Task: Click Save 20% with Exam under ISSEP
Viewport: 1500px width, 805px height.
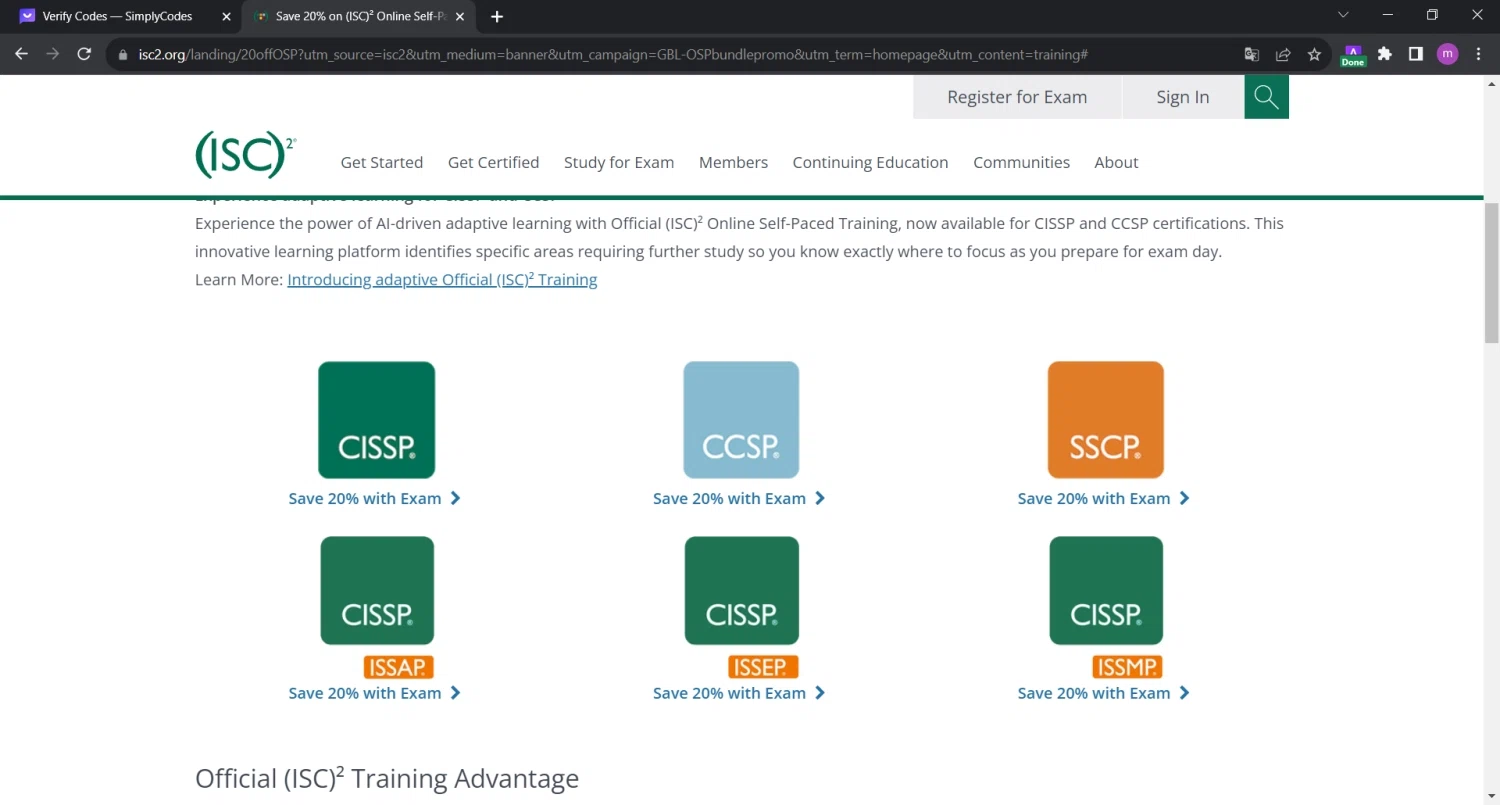Action: tap(739, 693)
